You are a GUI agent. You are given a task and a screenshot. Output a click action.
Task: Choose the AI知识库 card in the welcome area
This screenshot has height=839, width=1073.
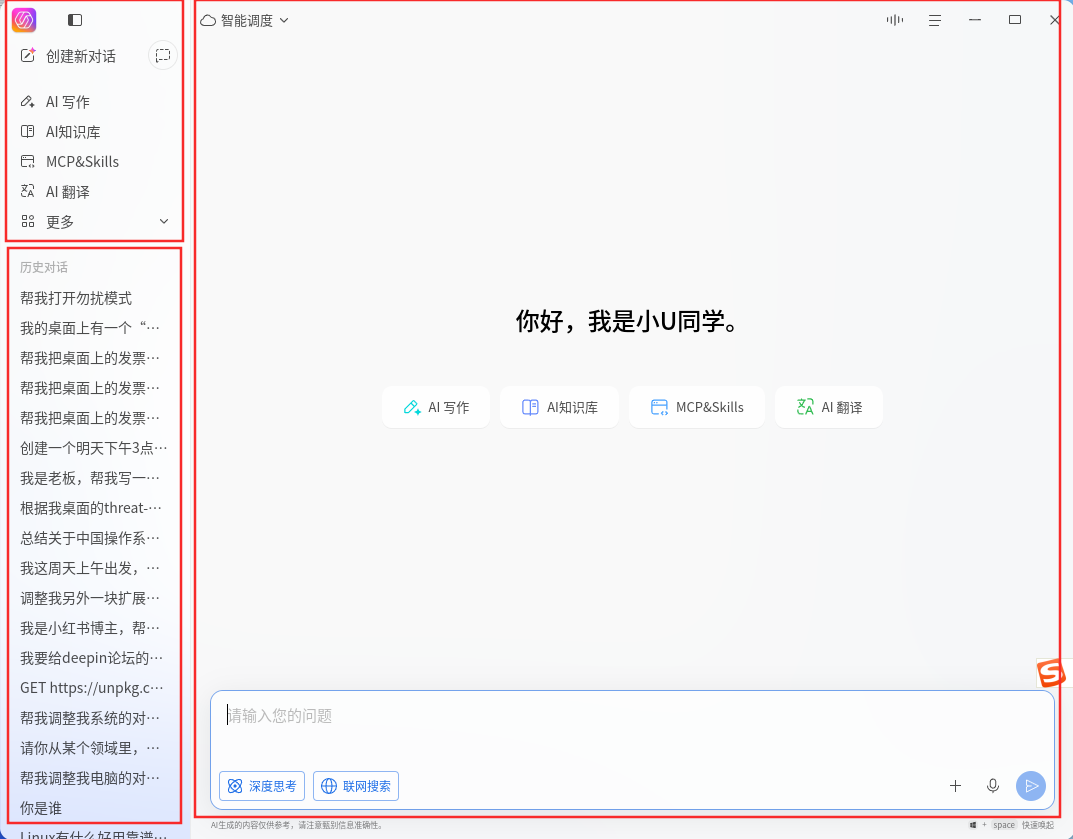tap(559, 407)
